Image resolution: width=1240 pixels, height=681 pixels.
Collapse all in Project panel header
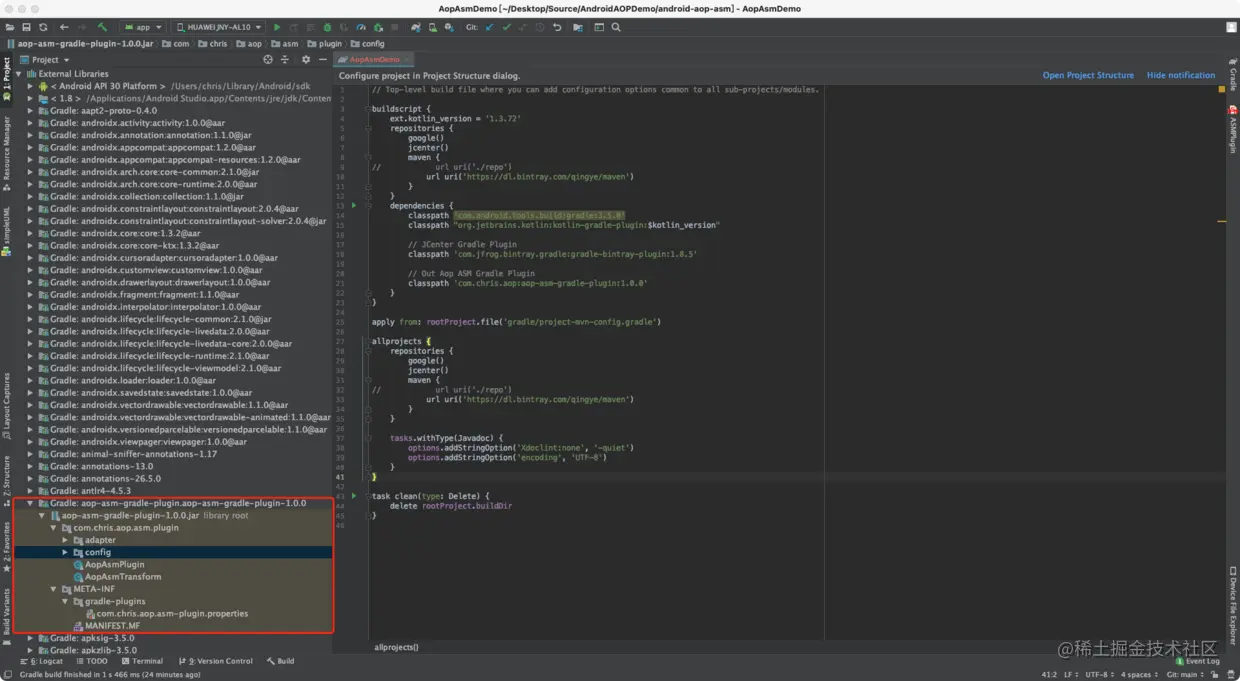284,59
